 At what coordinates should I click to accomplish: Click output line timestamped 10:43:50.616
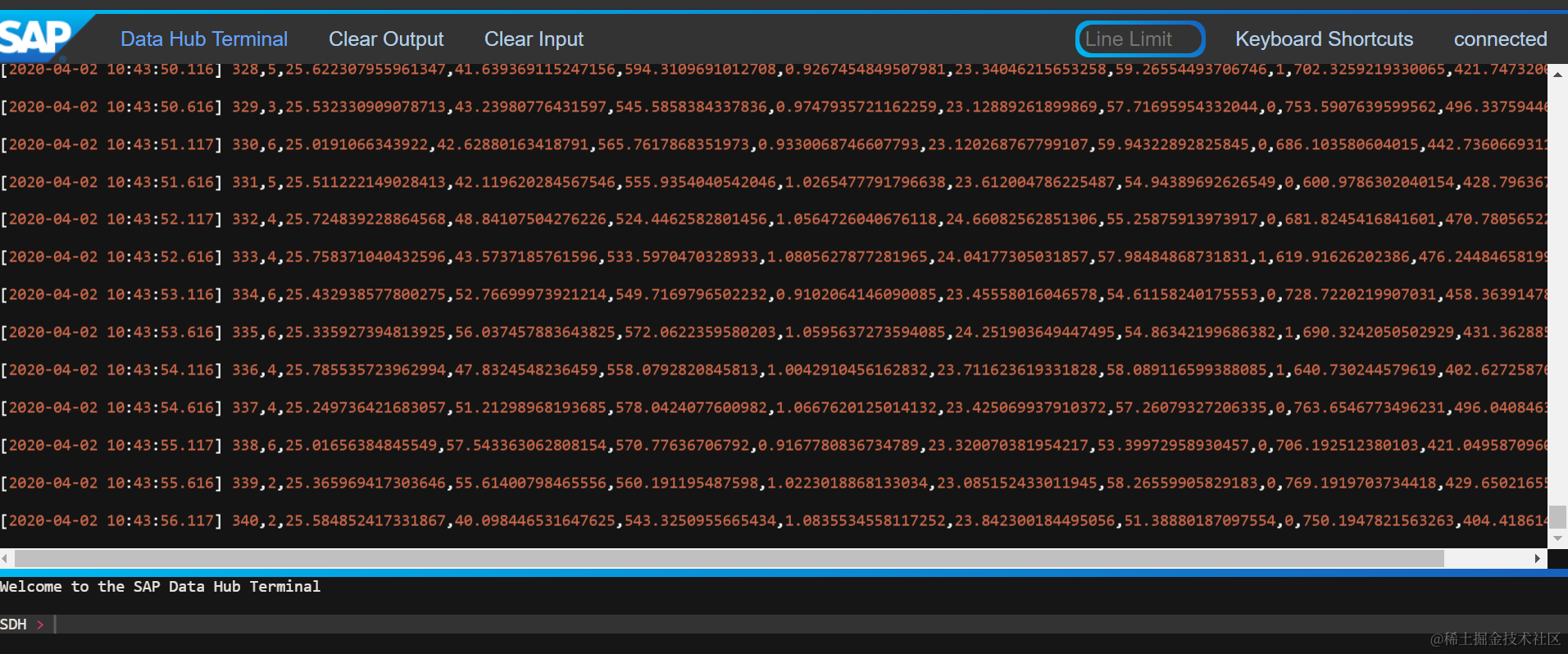774,107
